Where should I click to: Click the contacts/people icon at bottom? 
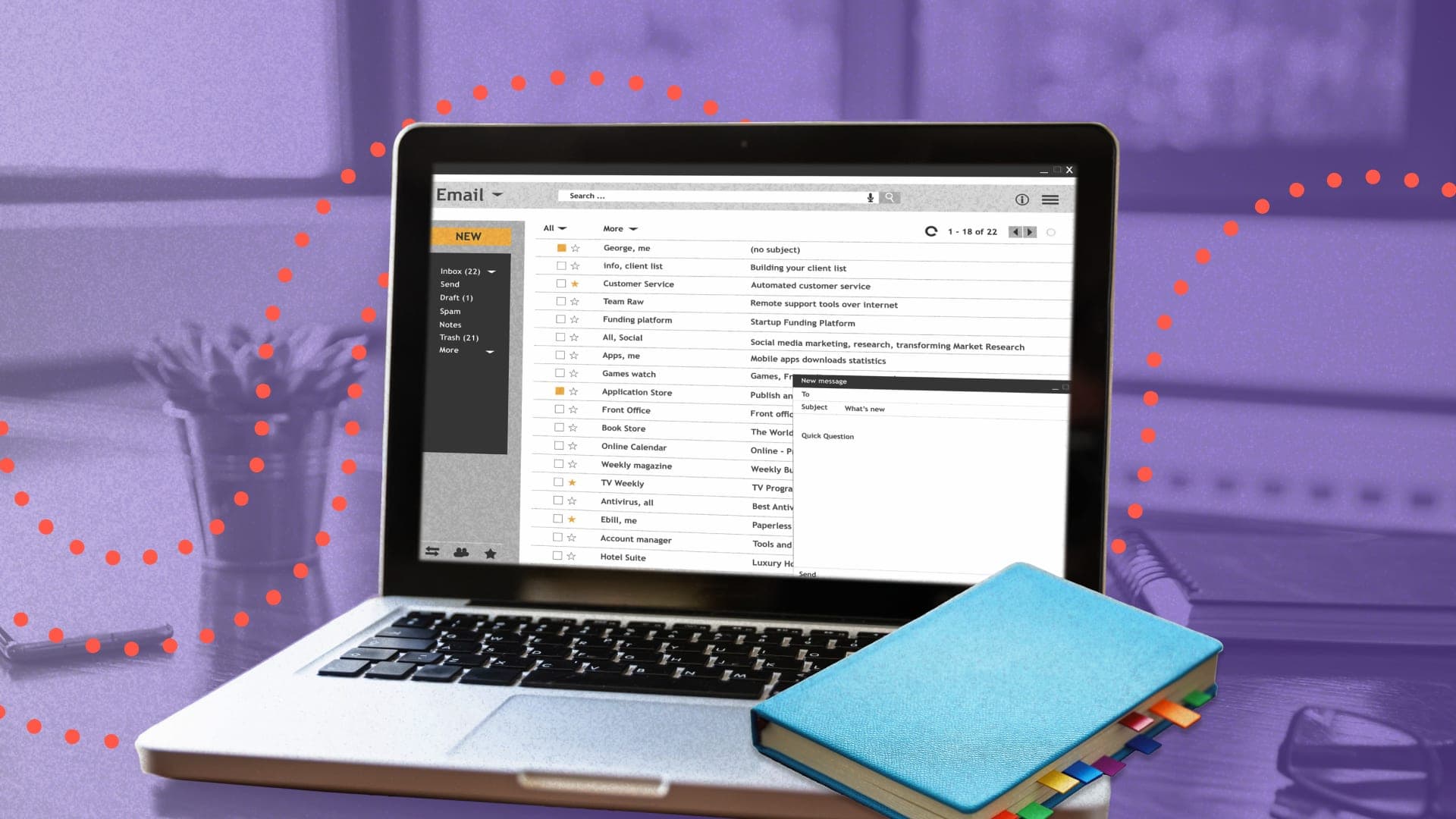pyautogui.click(x=461, y=553)
